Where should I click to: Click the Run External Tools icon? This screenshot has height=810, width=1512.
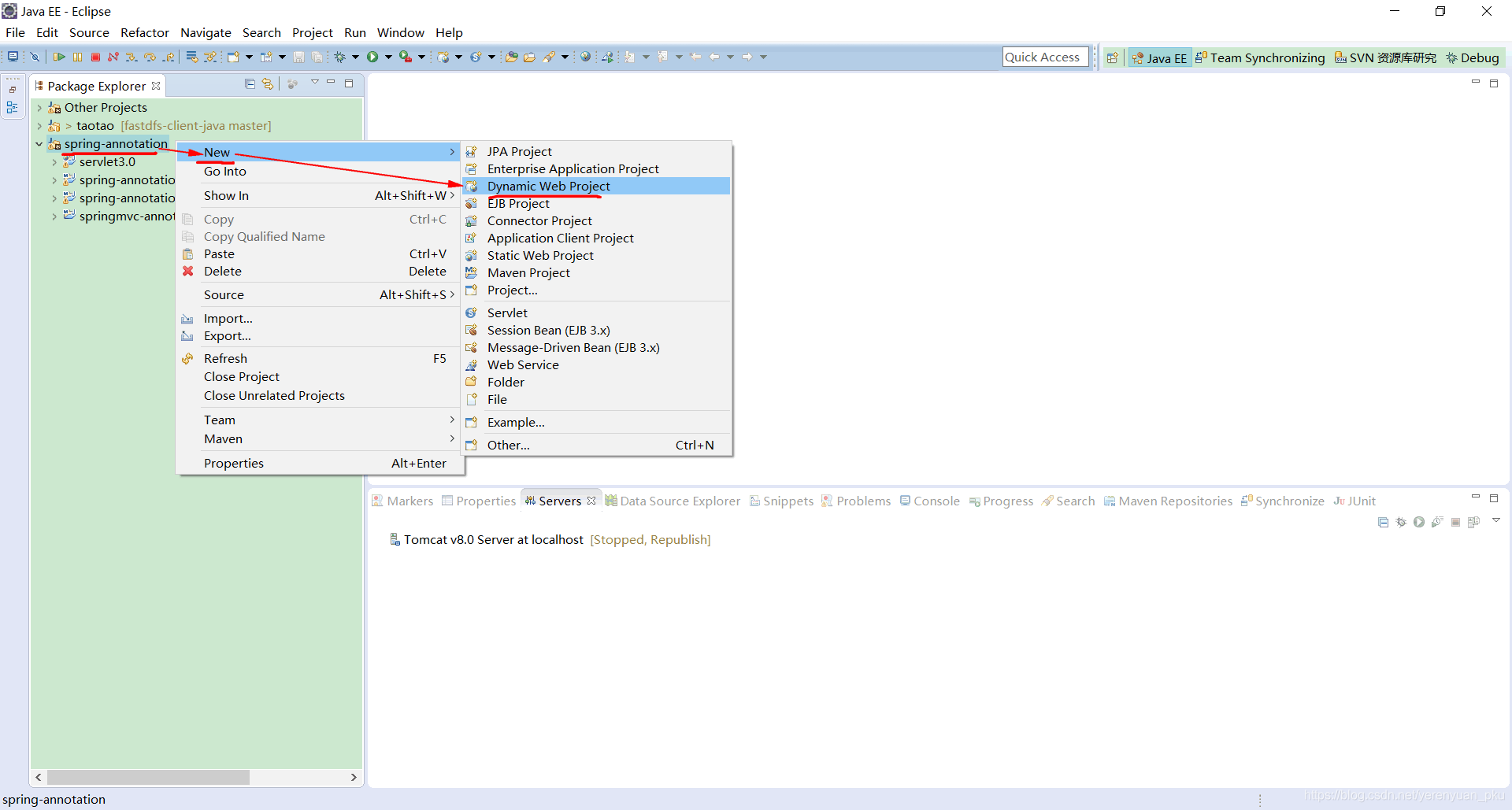(x=406, y=57)
